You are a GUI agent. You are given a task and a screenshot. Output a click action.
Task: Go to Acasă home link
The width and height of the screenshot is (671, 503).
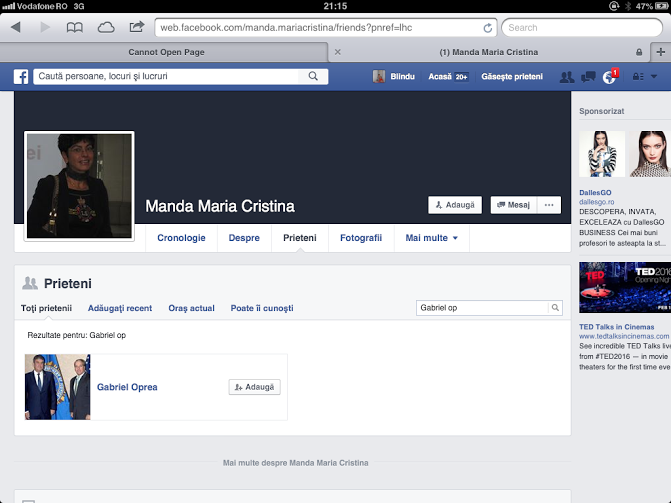(440, 77)
